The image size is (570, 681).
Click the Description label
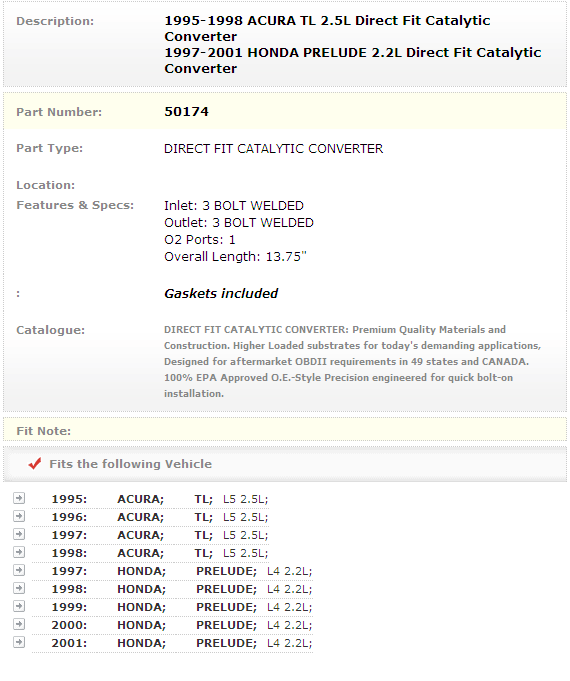tap(55, 21)
